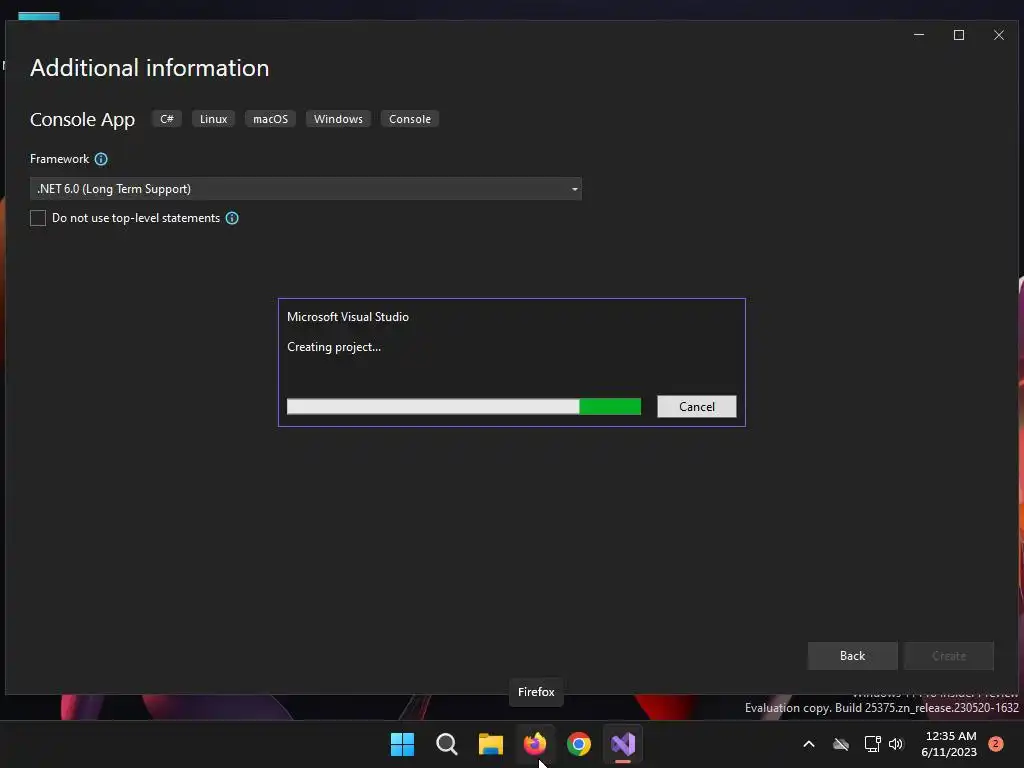Click the Creating project progress bar
This screenshot has width=1024, height=768.
tap(464, 406)
